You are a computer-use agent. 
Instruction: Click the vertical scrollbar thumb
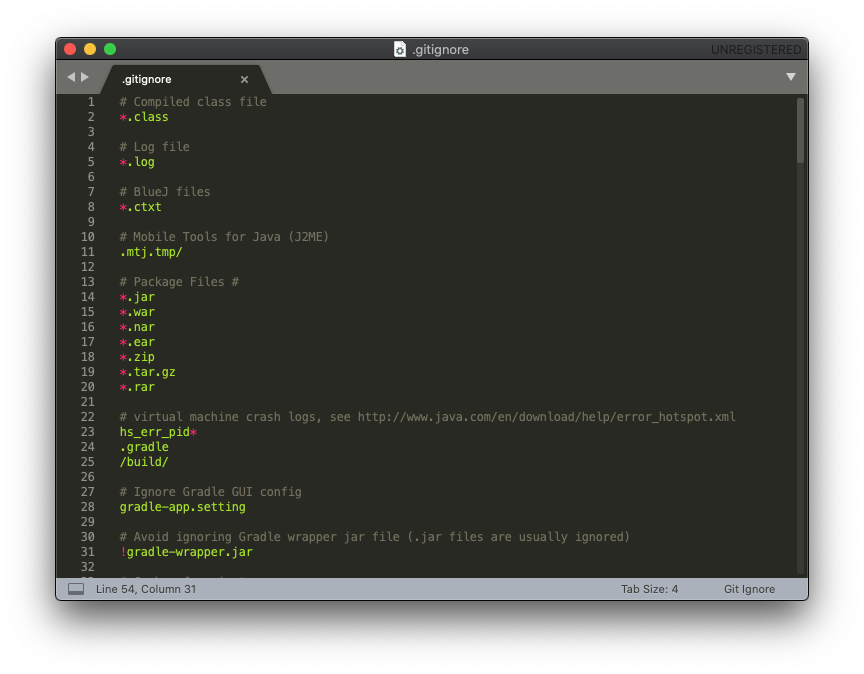(800, 131)
